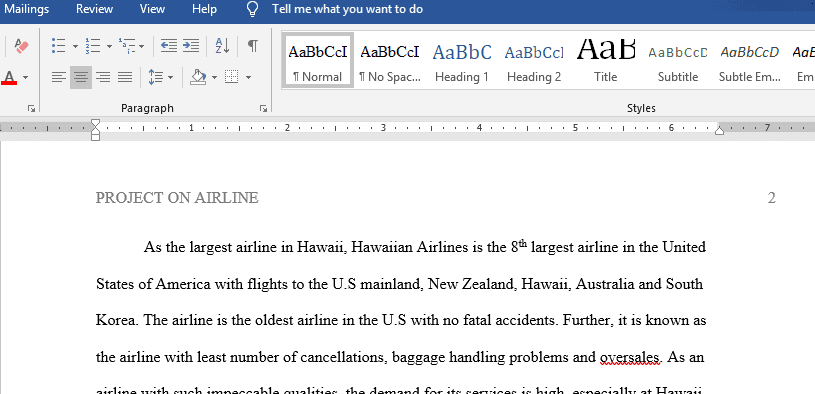Open the Font Color dropdown arrow

25,77
